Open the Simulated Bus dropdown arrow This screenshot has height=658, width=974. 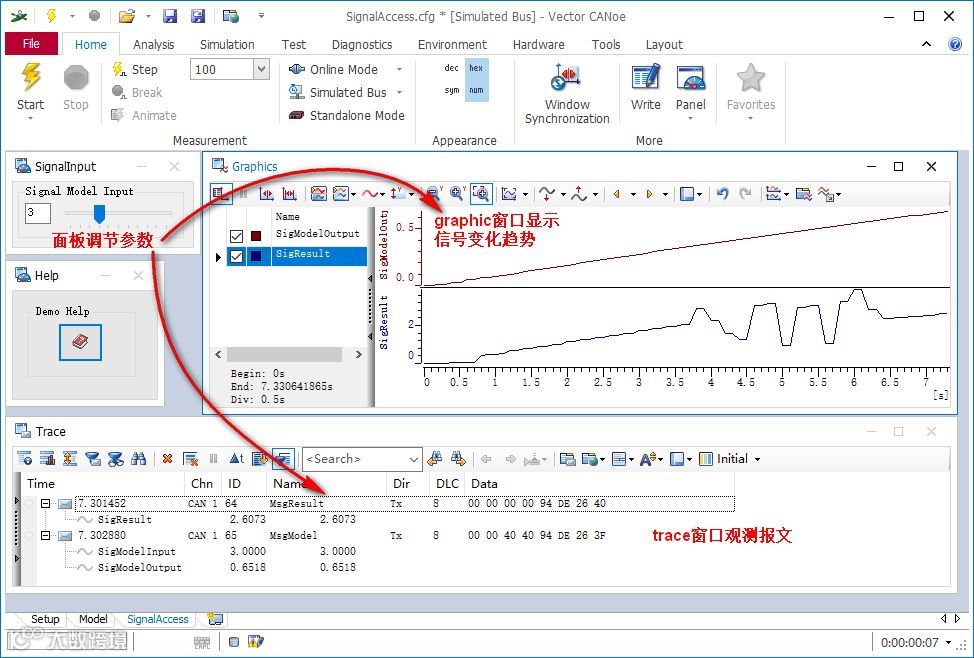(399, 93)
